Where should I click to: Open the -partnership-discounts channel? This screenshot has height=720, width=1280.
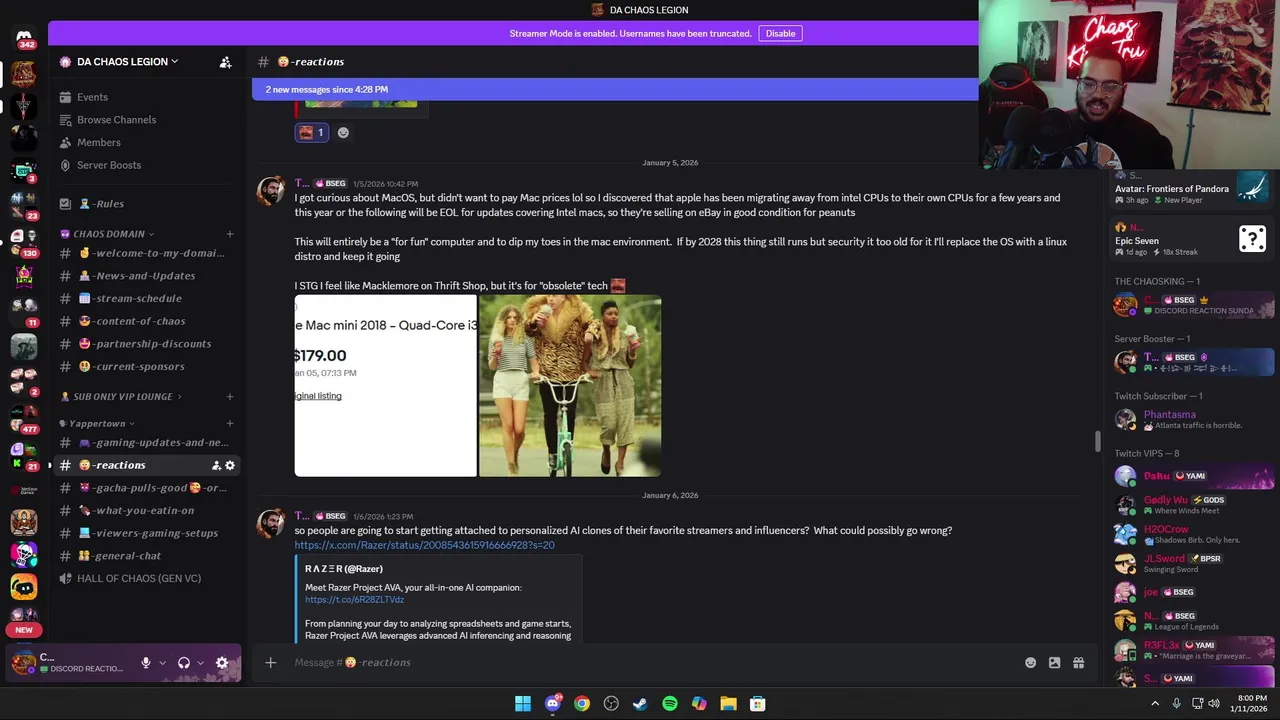click(x=147, y=344)
